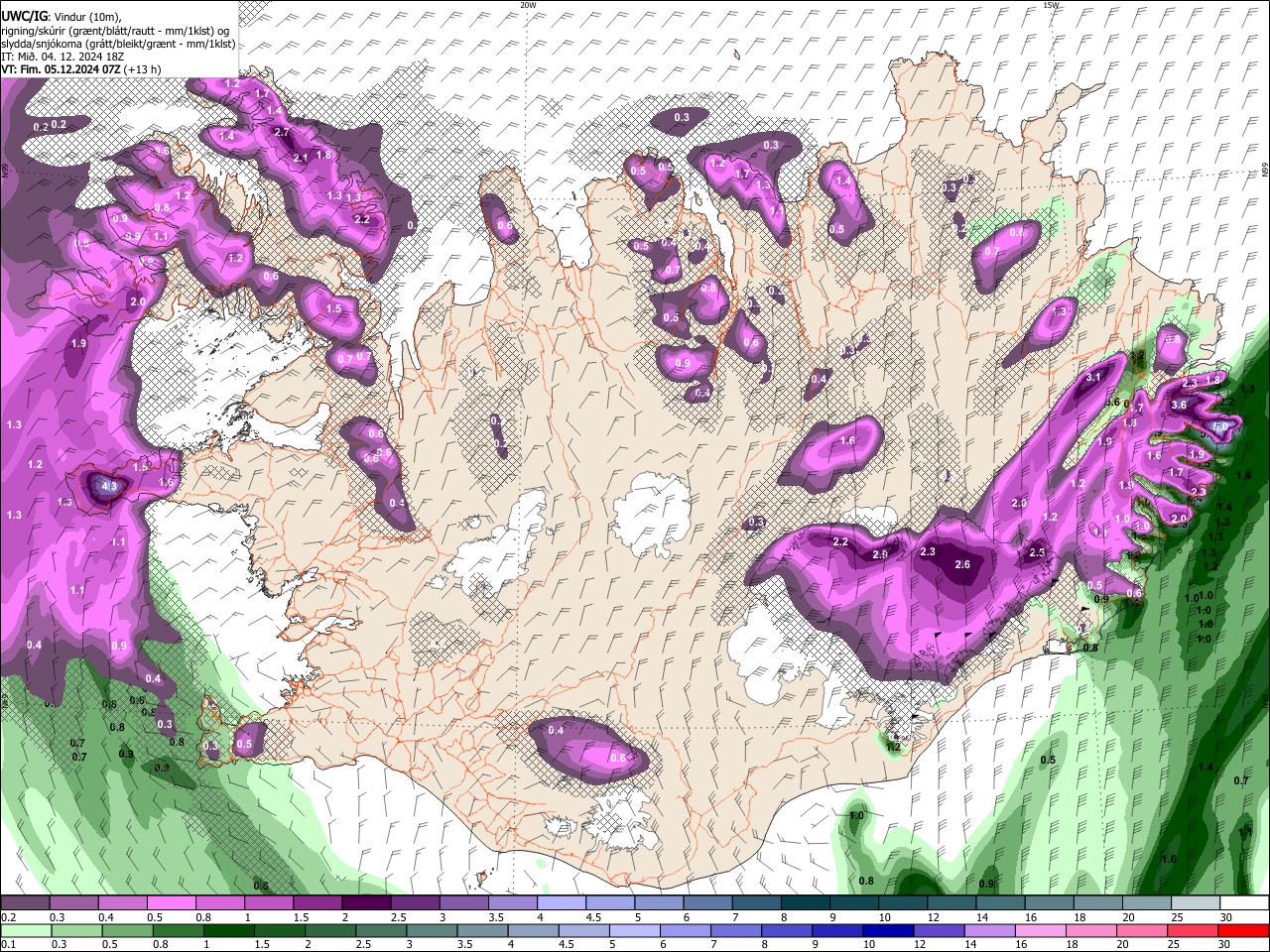Click the '20W' longitude label at top
Image resolution: width=1270 pixels, height=952 pixels.
click(x=528, y=5)
